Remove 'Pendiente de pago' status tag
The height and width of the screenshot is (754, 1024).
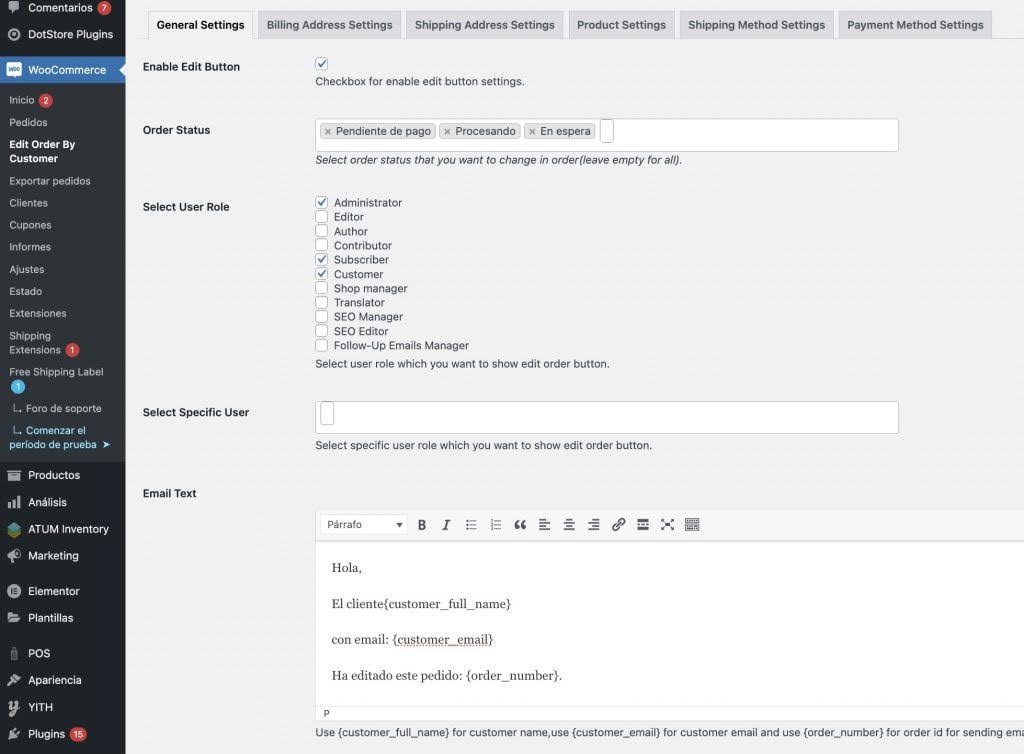pyautogui.click(x=328, y=132)
